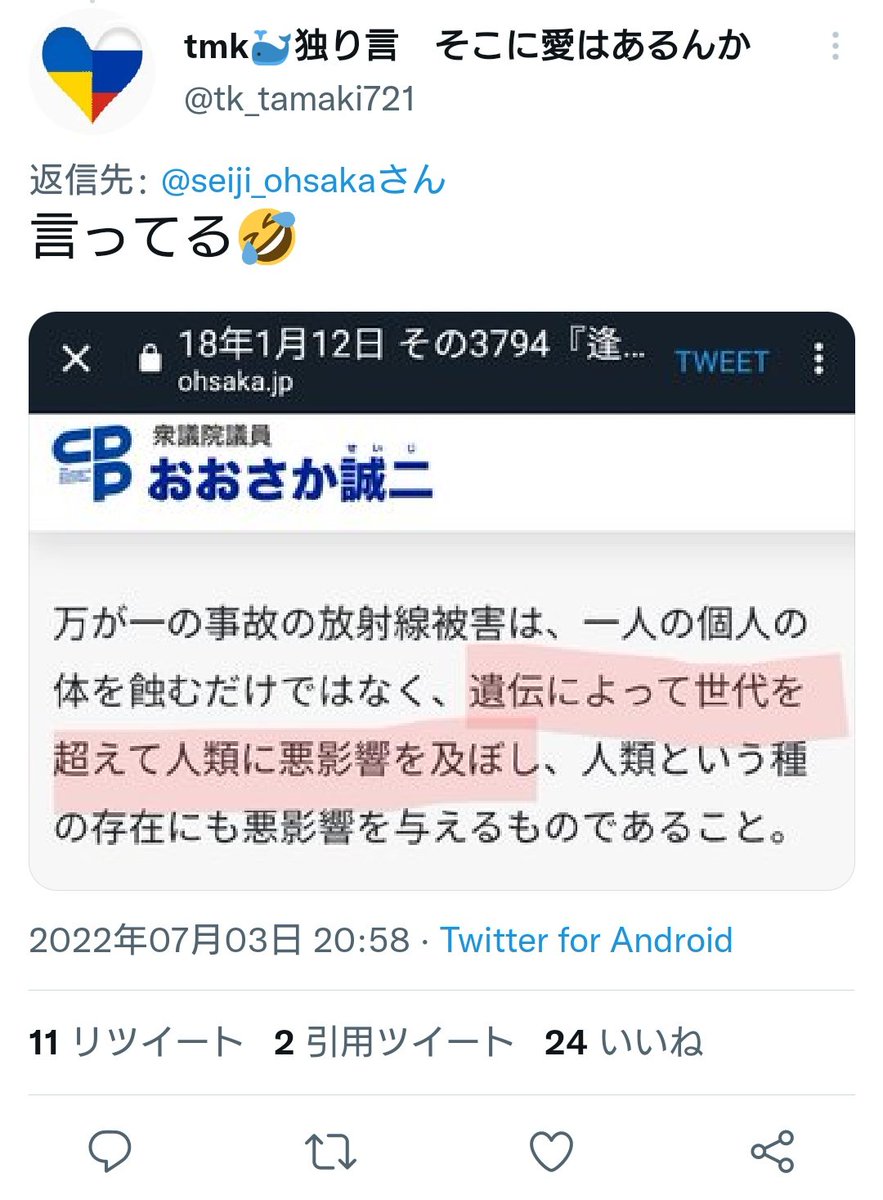
Task: Open @seiji_ohsaka reply-to link
Action: click(x=301, y=181)
